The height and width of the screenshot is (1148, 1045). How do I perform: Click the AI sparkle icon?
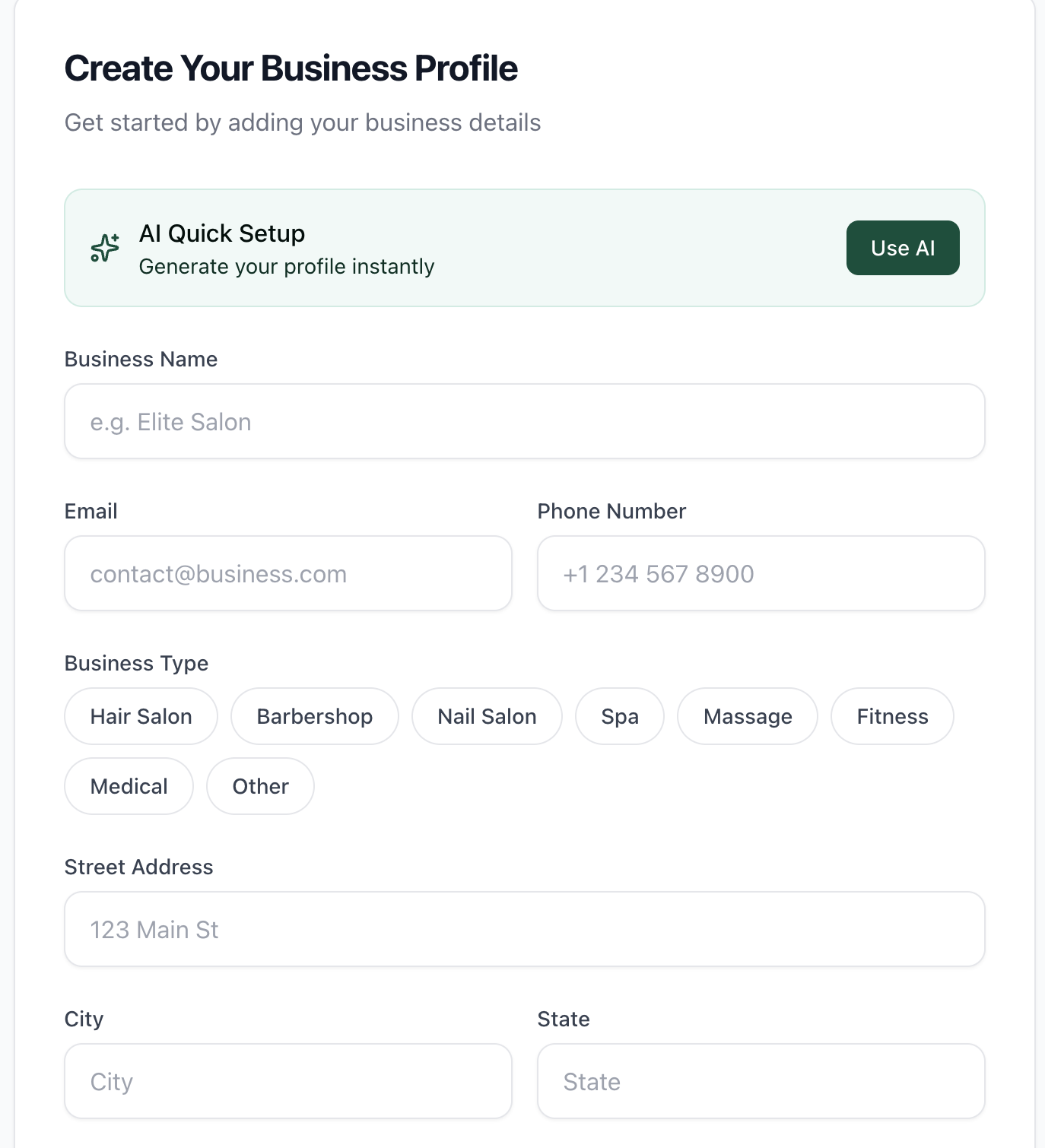click(x=105, y=248)
